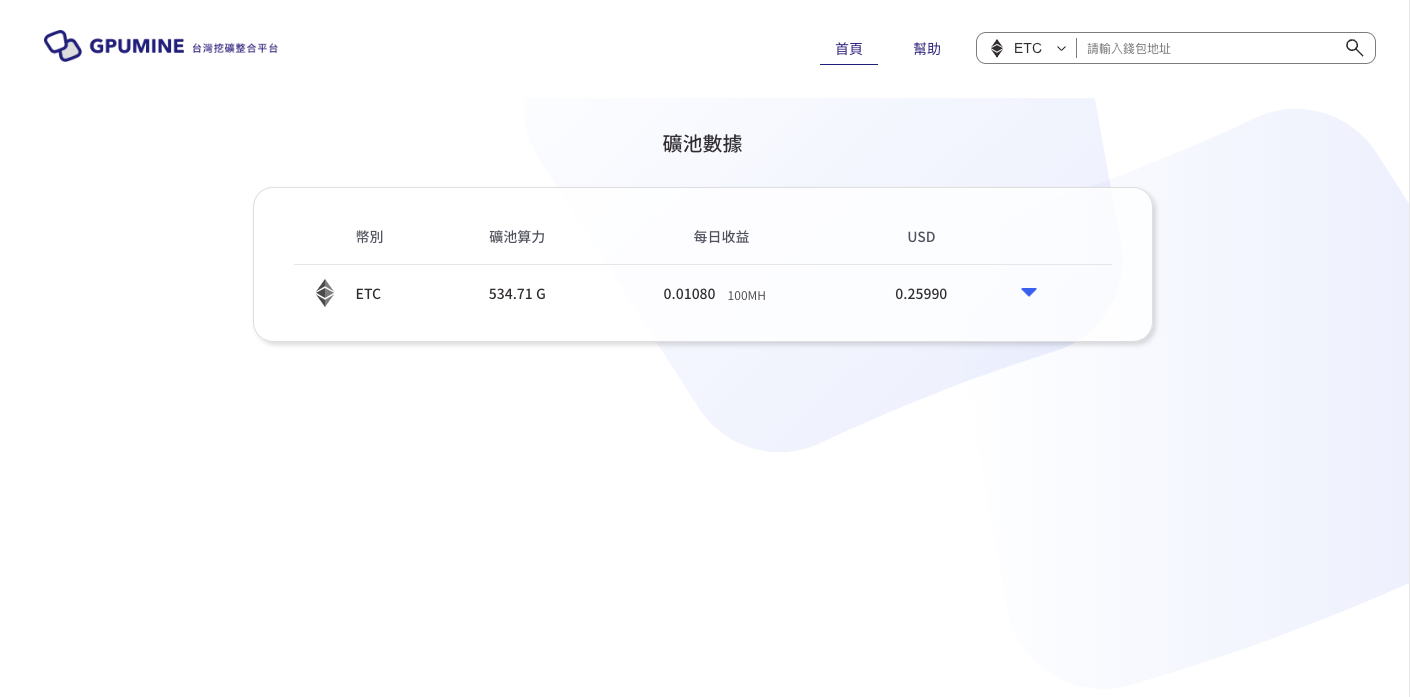This screenshot has width=1410, height=697.
Task: Click the 礦池數據 heading
Action: [x=702, y=143]
